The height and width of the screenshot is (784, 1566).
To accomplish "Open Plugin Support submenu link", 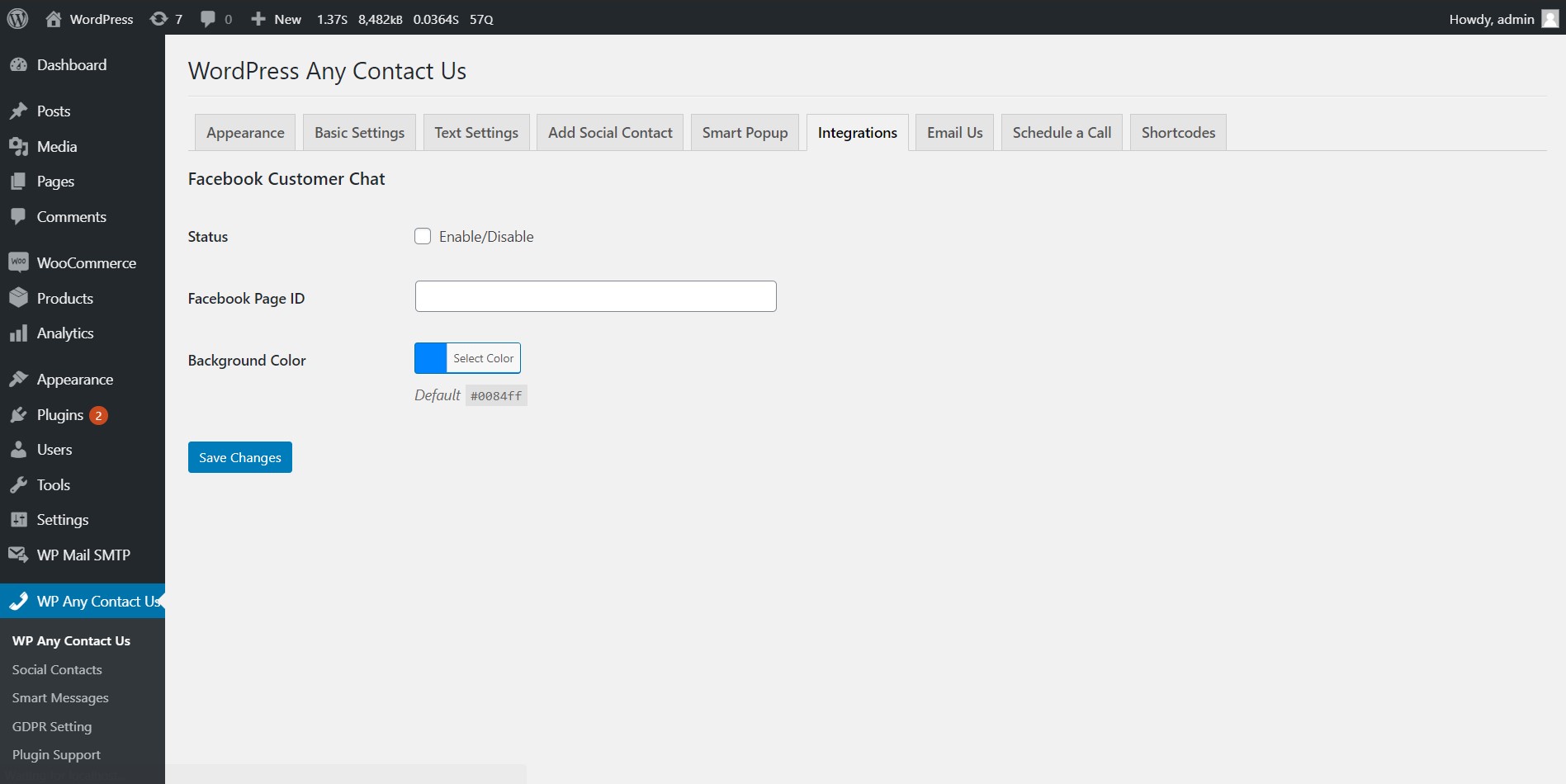I will [x=56, y=755].
